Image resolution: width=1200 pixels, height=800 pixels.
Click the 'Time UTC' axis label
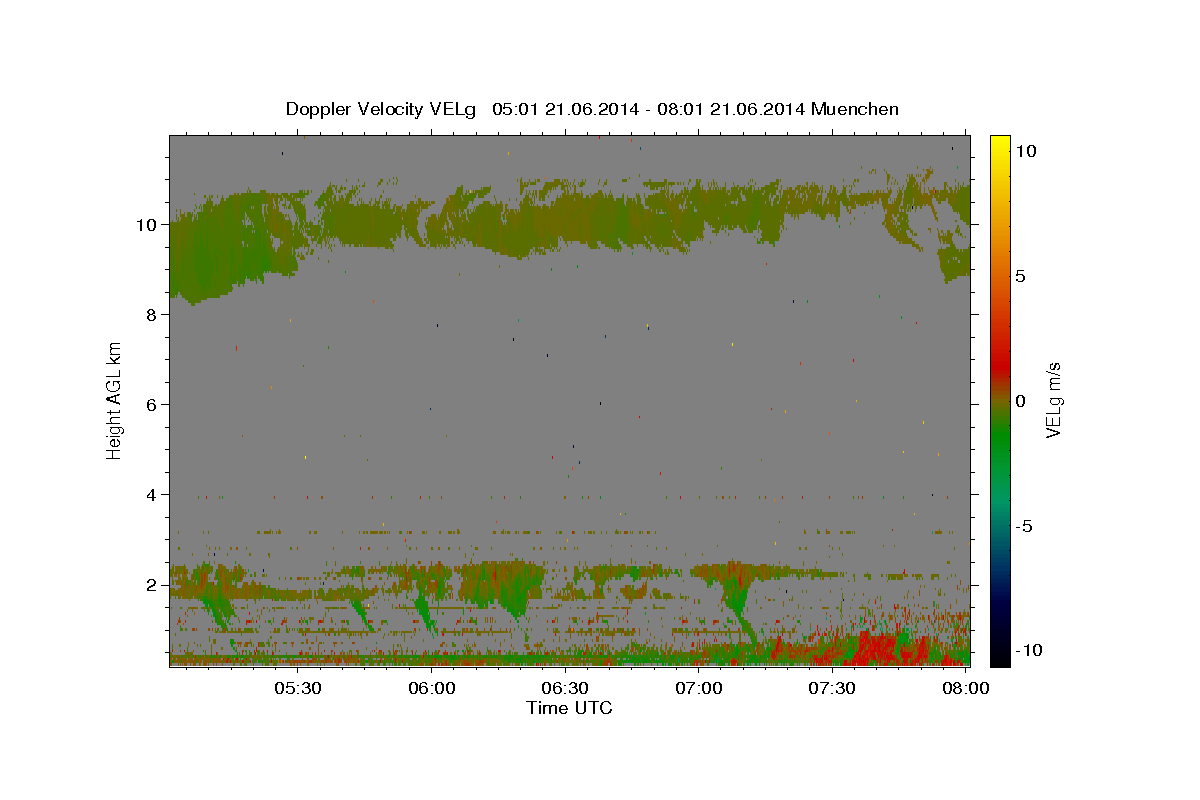(x=569, y=708)
